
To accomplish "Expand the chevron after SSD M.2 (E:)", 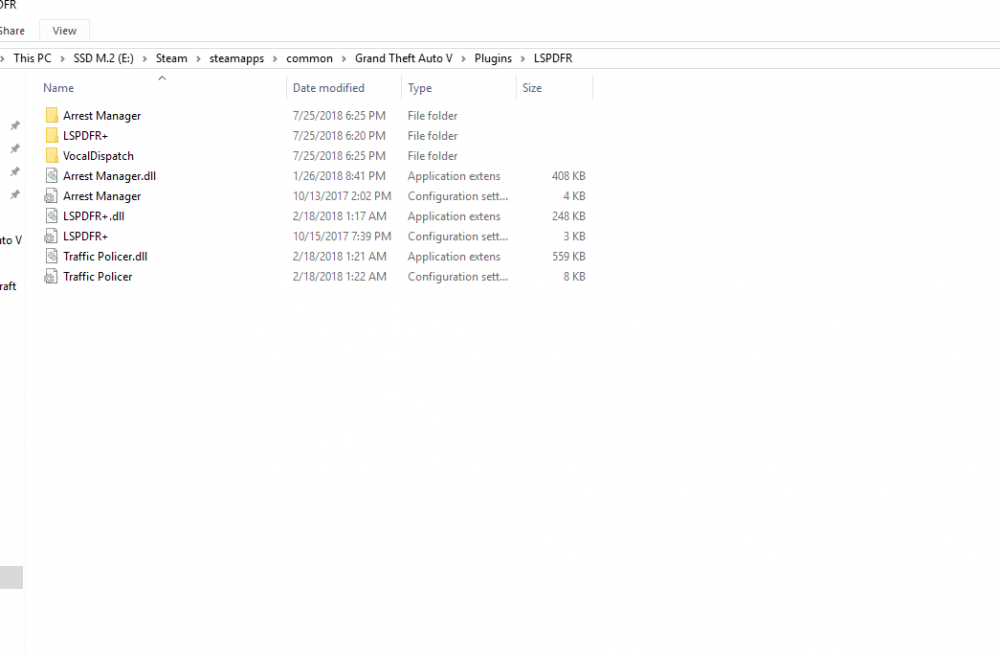I will tap(145, 59).
